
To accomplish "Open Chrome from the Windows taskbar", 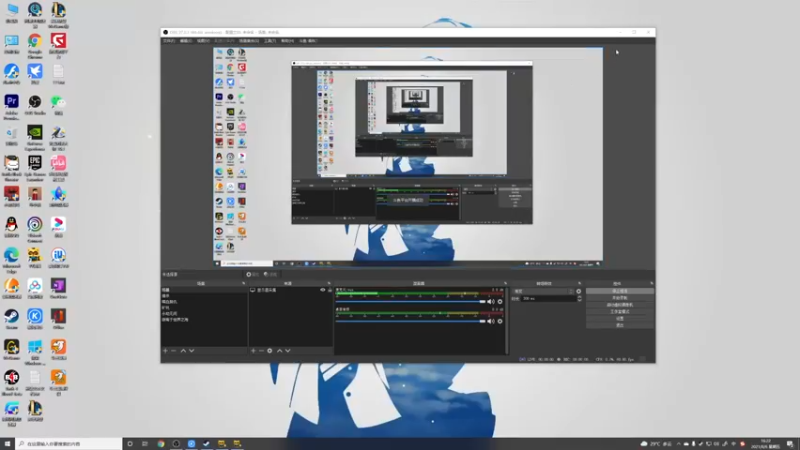I will [x=161, y=444].
